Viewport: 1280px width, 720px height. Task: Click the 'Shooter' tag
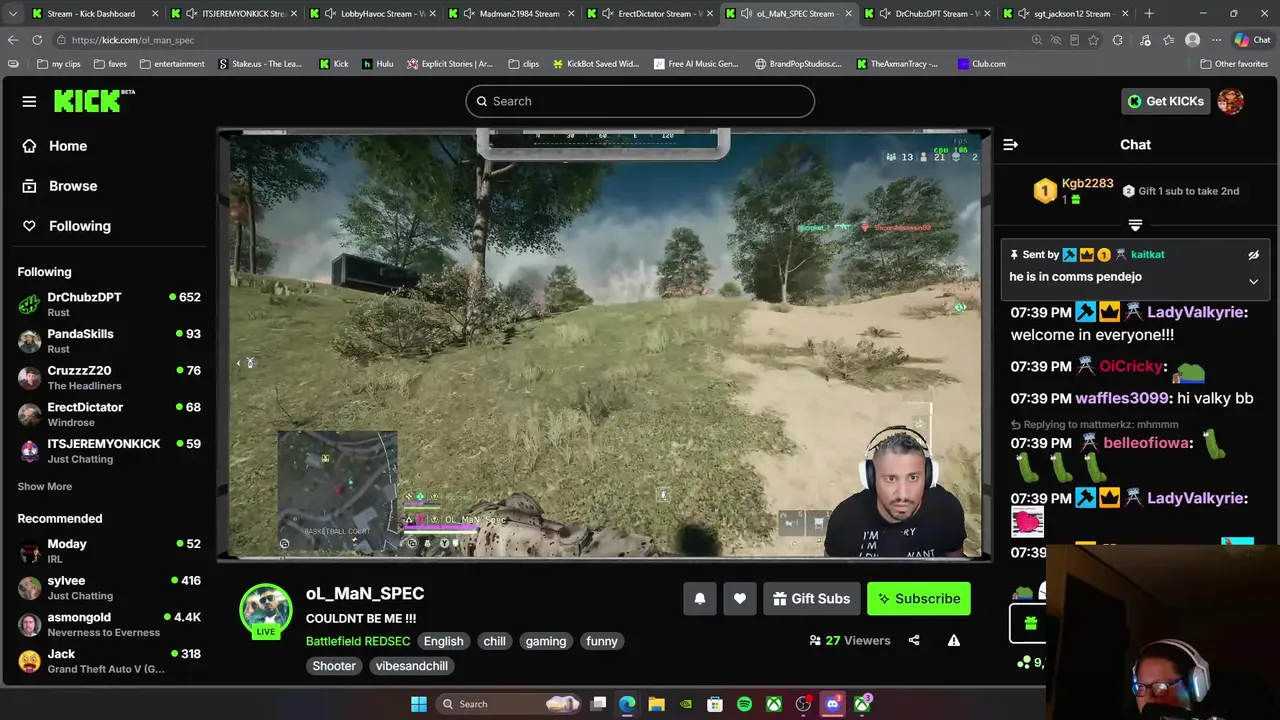(x=334, y=666)
